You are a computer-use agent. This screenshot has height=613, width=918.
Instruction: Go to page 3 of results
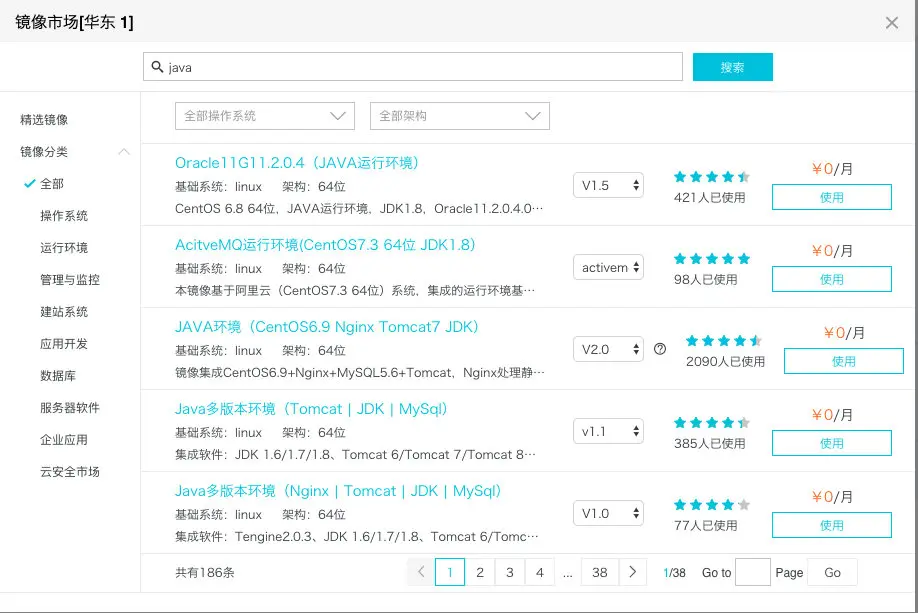click(x=510, y=572)
